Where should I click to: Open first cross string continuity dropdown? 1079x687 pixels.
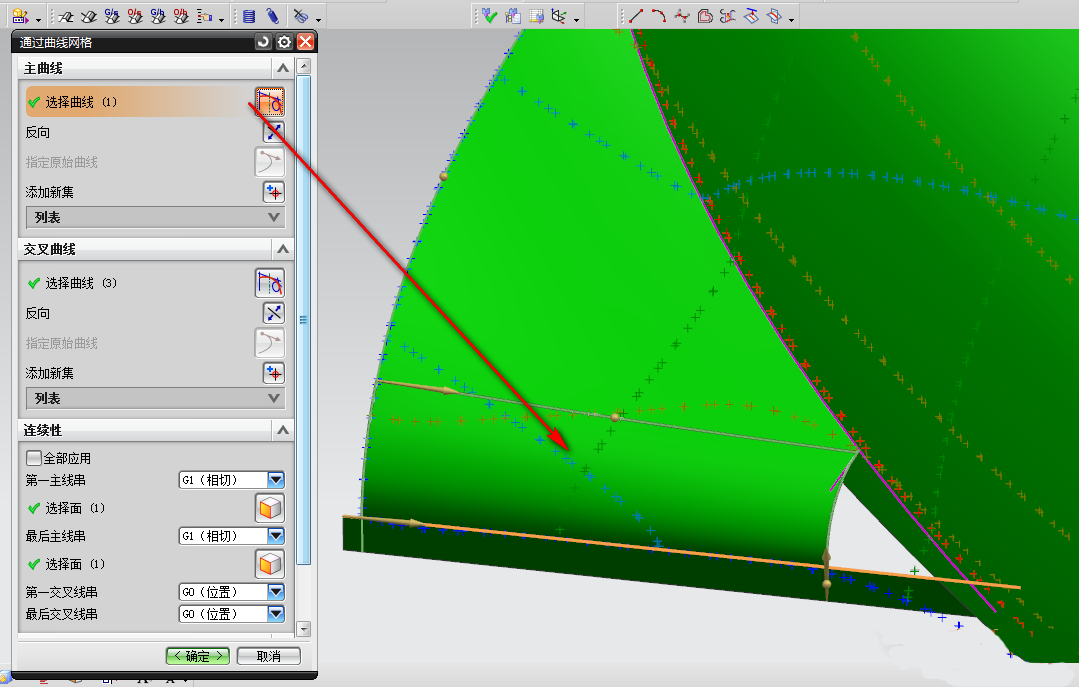(x=276, y=592)
